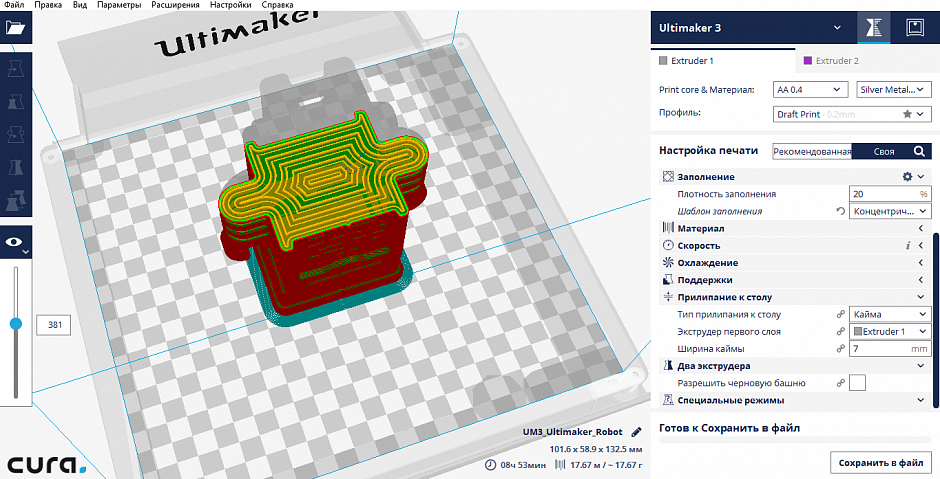Click the star icon in the profile box
This screenshot has width=940, height=479.
pos(907,114)
